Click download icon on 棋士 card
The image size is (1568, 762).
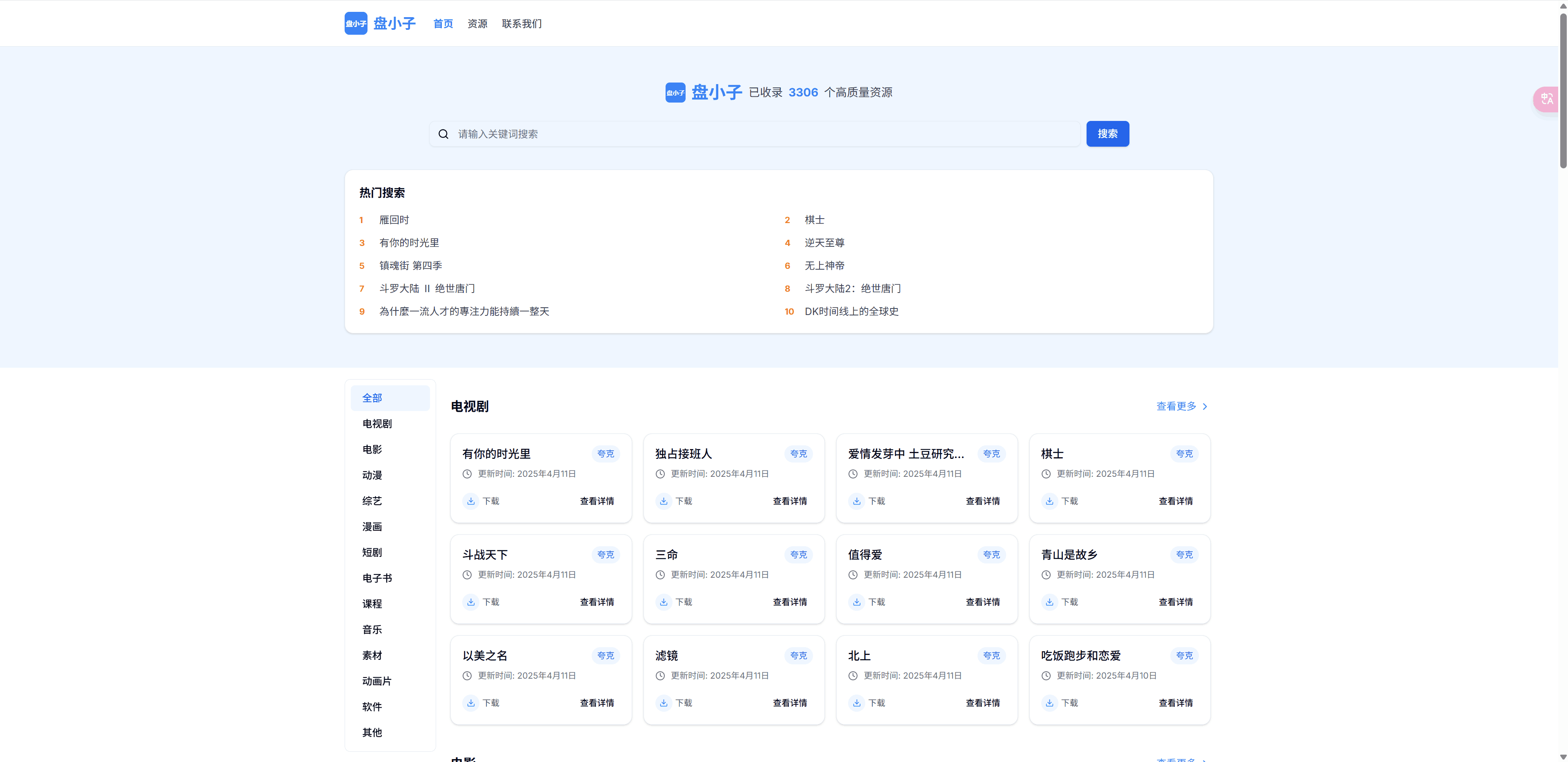pos(1049,501)
